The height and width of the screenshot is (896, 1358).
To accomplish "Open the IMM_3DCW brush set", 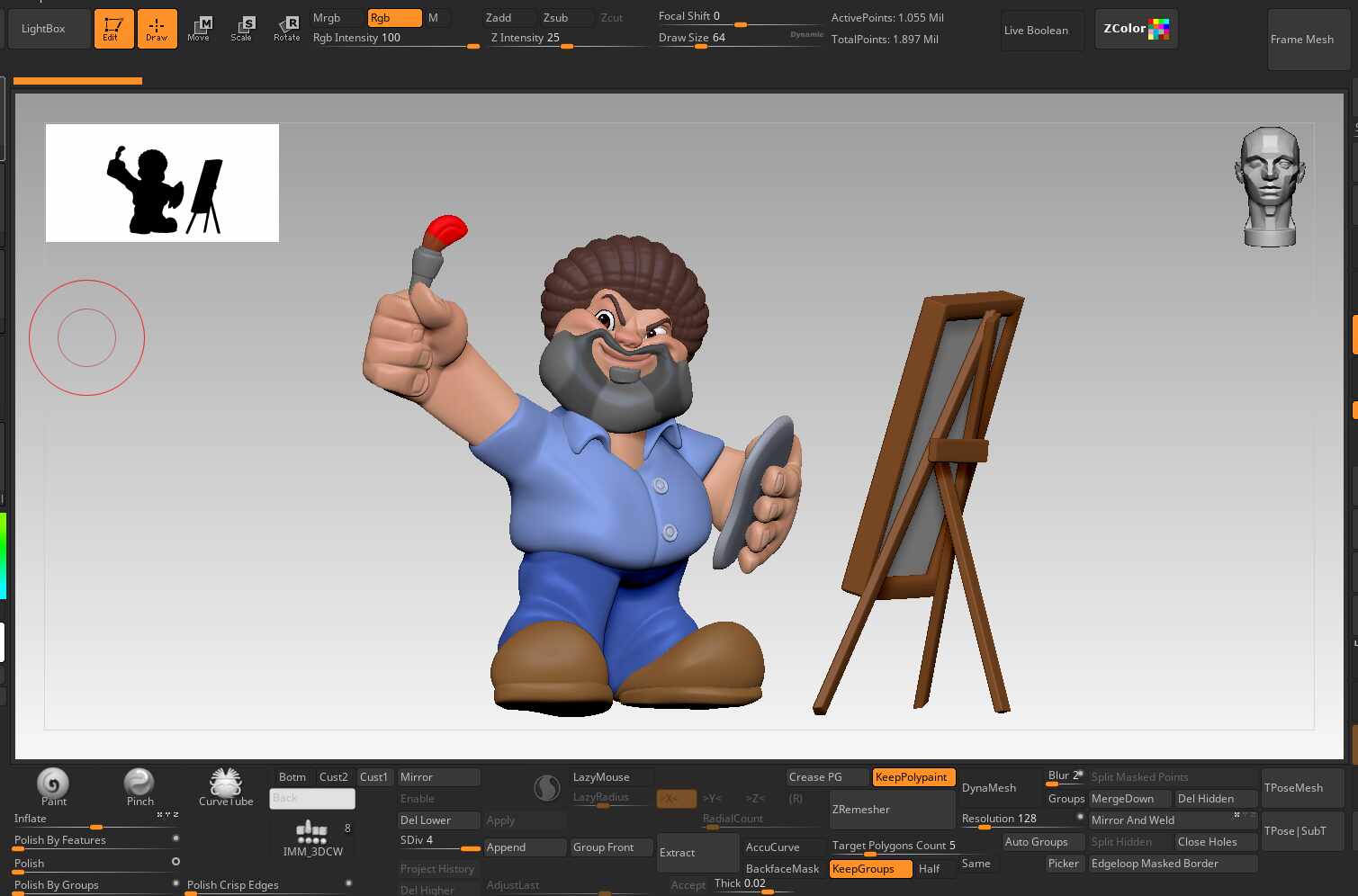I will (x=312, y=838).
